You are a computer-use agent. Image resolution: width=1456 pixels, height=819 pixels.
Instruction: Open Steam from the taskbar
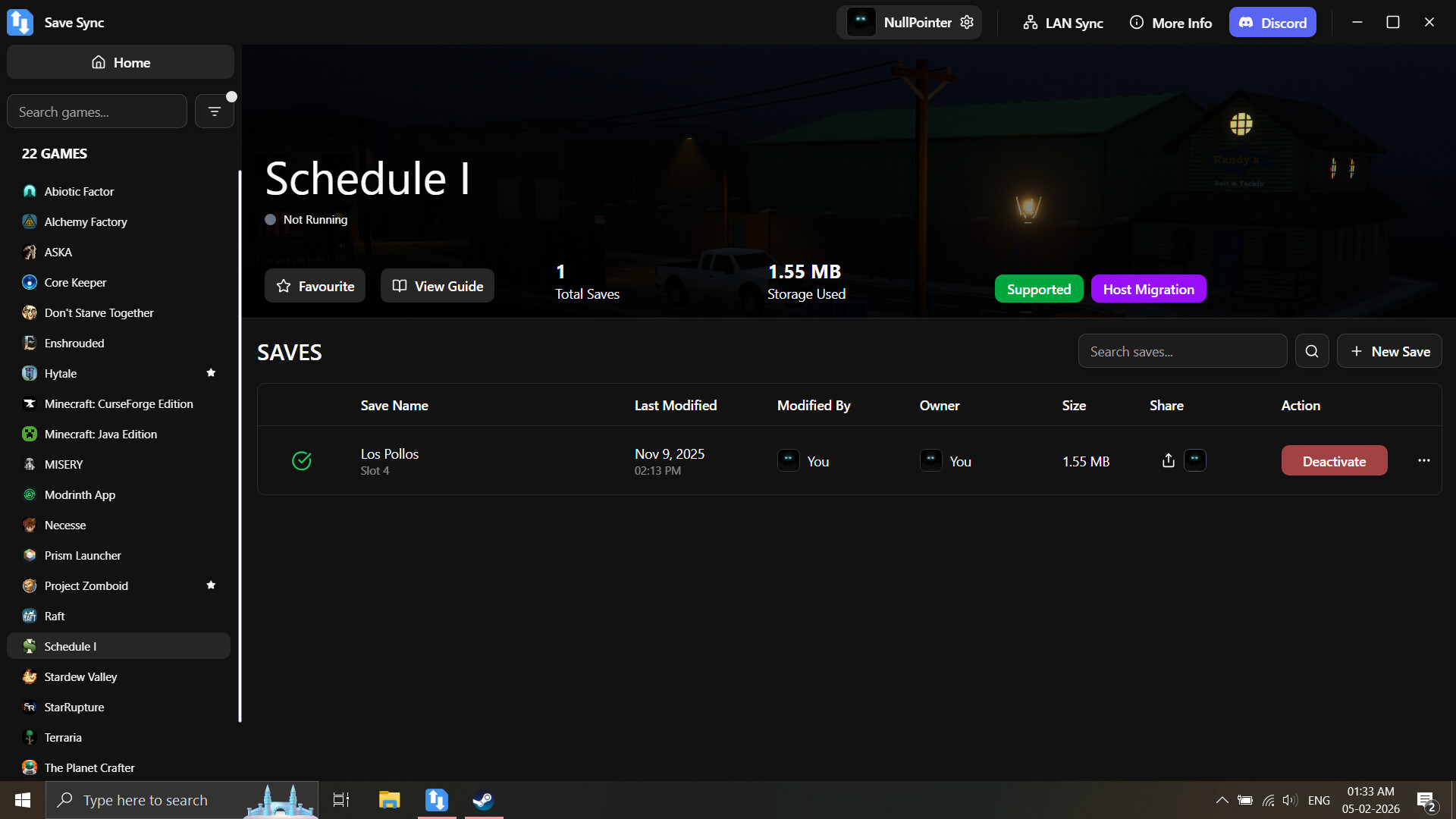483,800
